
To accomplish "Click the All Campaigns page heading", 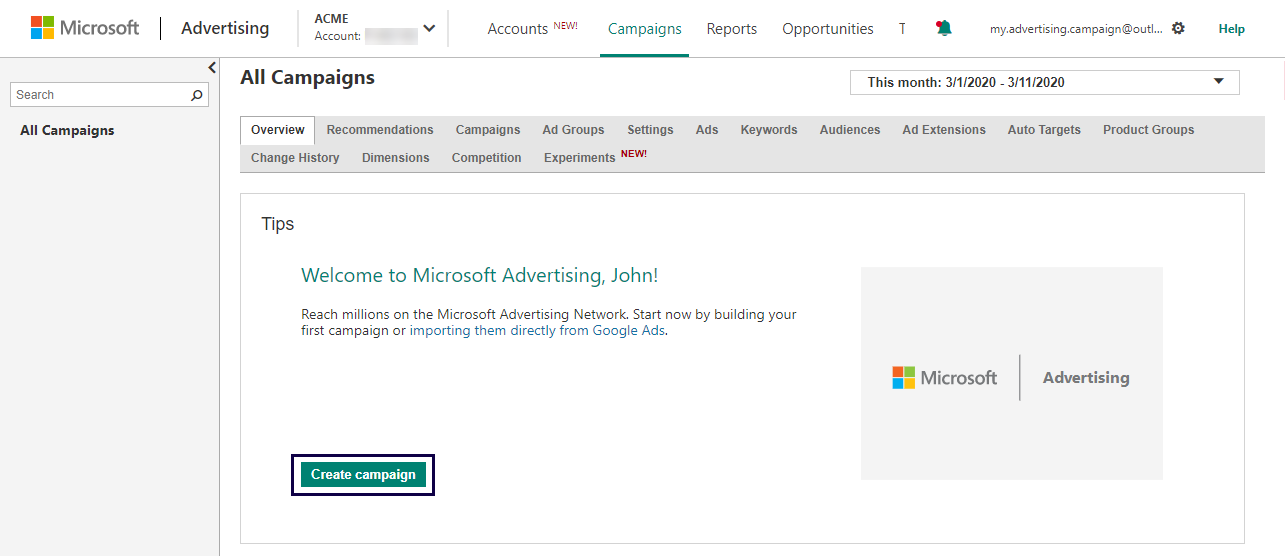I will [308, 78].
